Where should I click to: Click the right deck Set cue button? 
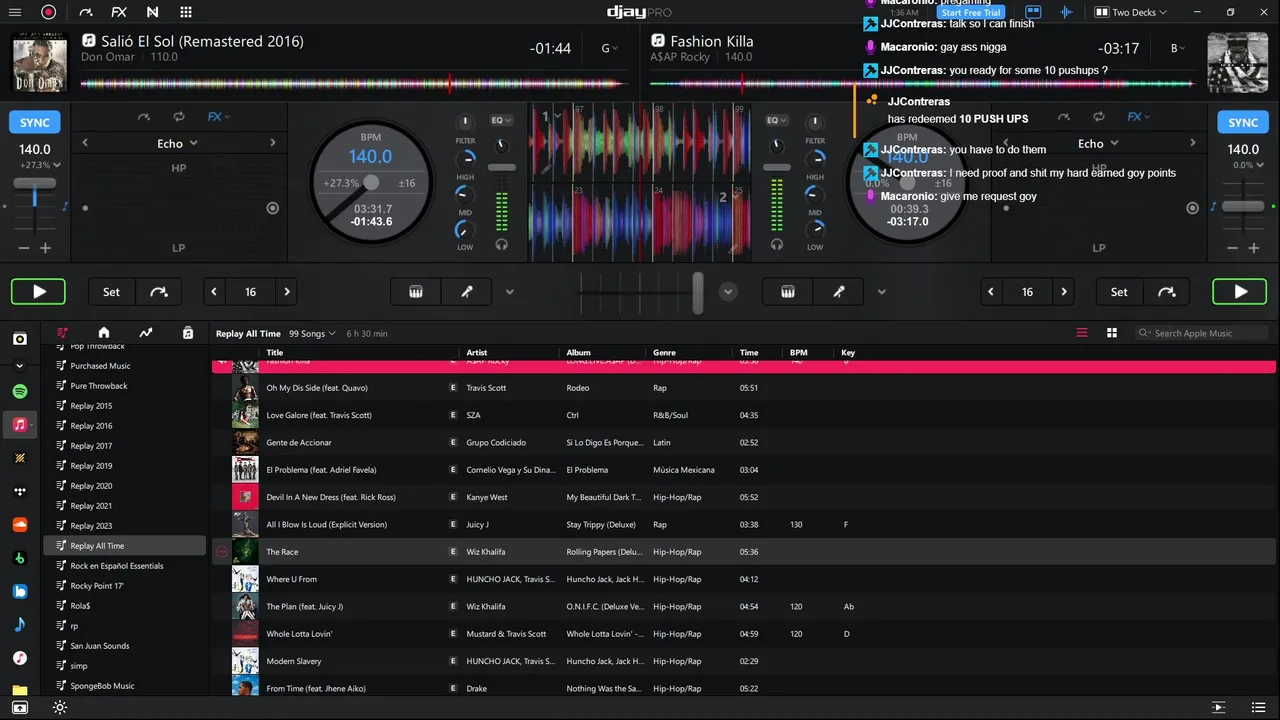[1119, 292]
